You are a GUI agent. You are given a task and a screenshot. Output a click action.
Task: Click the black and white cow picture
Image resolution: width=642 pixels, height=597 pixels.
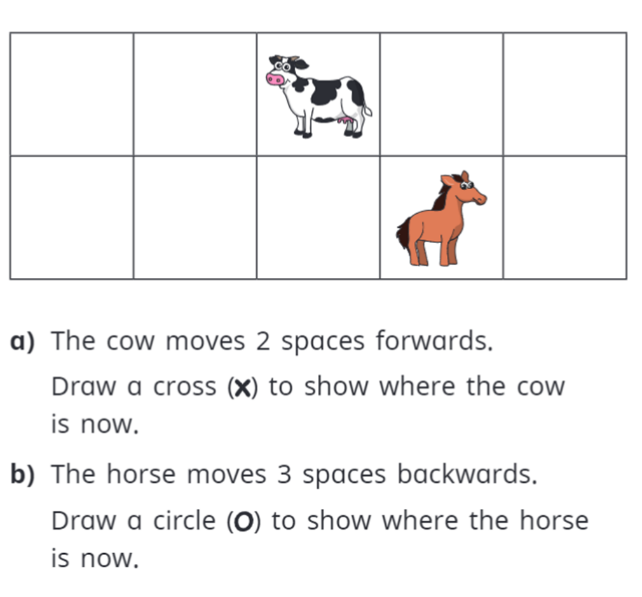319,96
